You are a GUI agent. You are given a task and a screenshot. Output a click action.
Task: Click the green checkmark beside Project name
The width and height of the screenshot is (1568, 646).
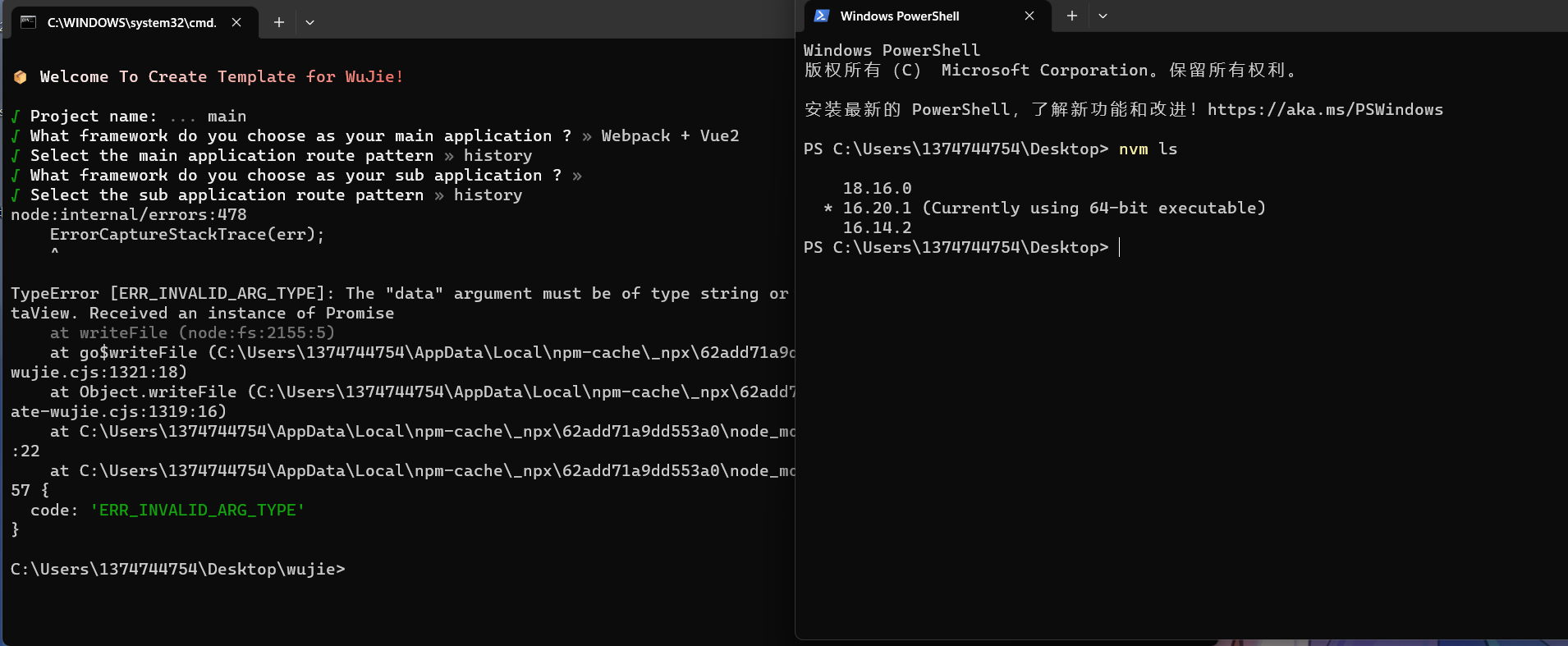click(x=16, y=116)
